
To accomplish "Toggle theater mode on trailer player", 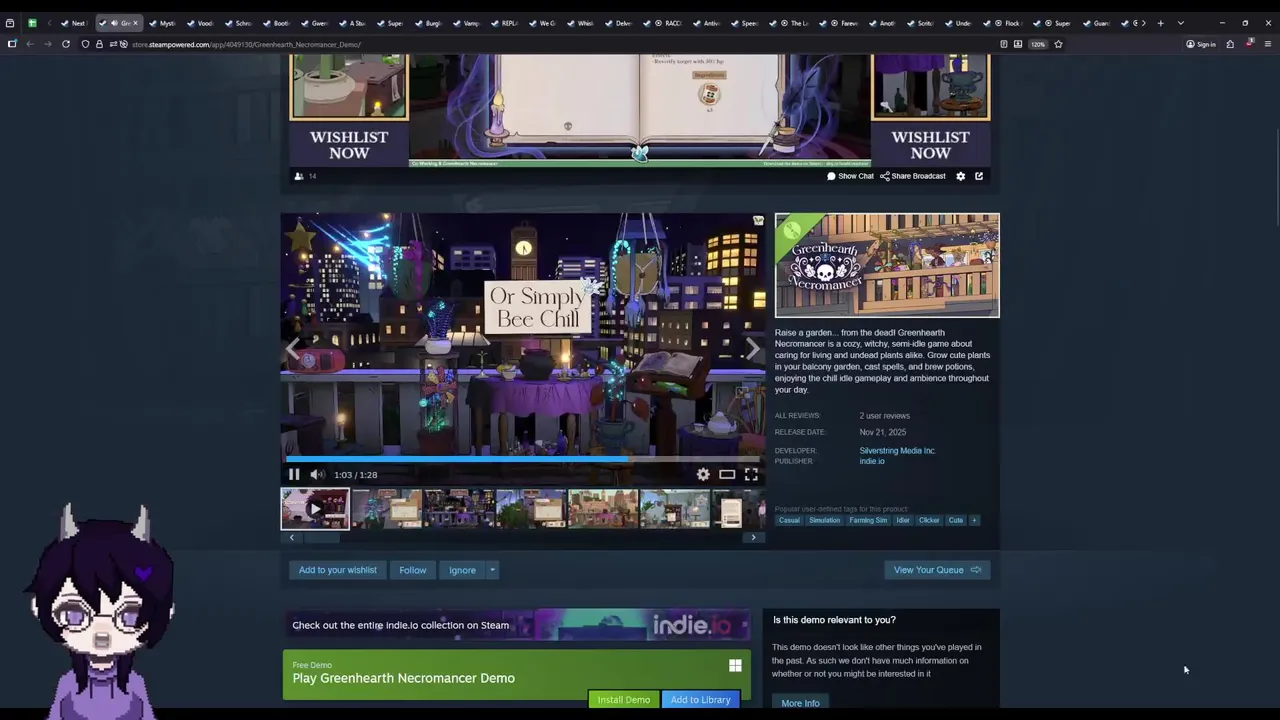I will coord(727,475).
